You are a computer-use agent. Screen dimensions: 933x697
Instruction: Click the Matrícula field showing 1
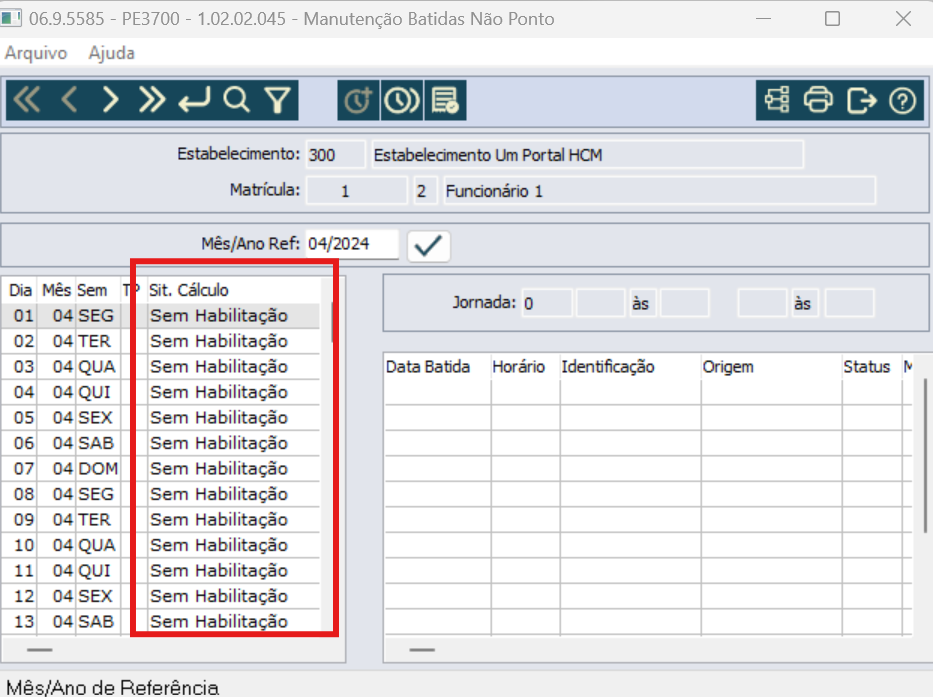pyautogui.click(x=357, y=191)
